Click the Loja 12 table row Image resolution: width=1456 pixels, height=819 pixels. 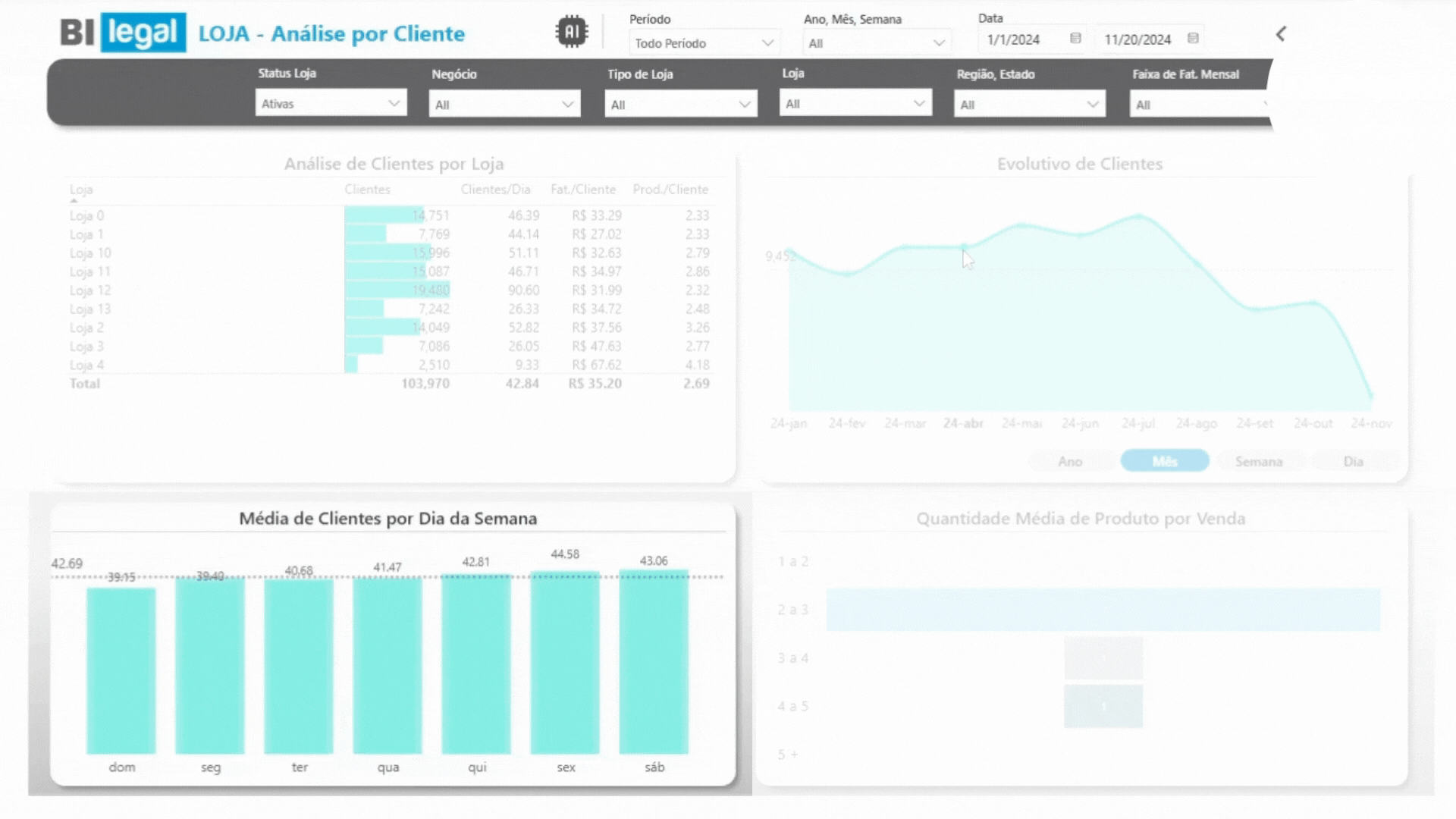pos(91,290)
